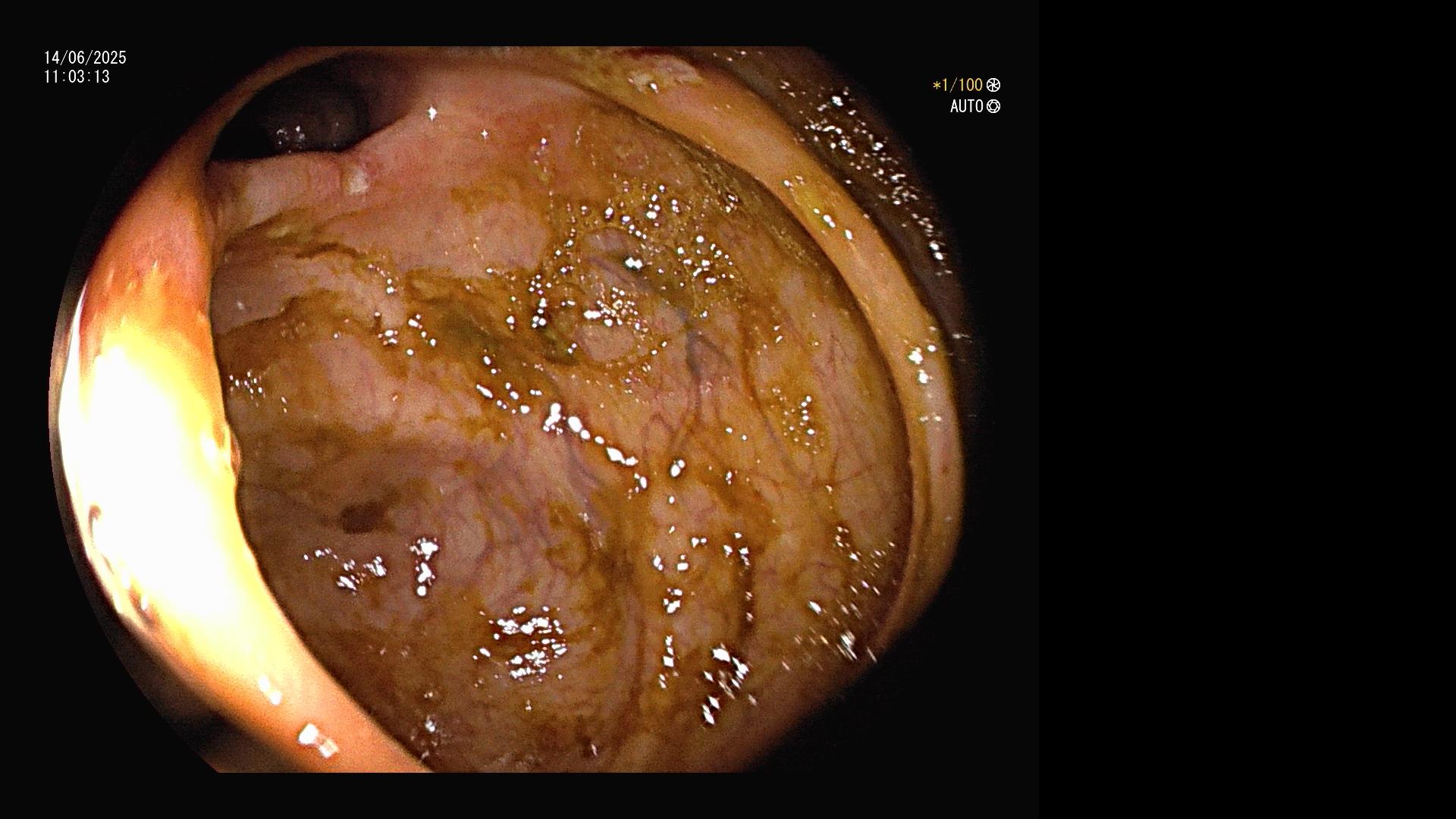The height and width of the screenshot is (819, 1456).
Task: Select the '*1/100' shutter speed value
Action: (958, 86)
